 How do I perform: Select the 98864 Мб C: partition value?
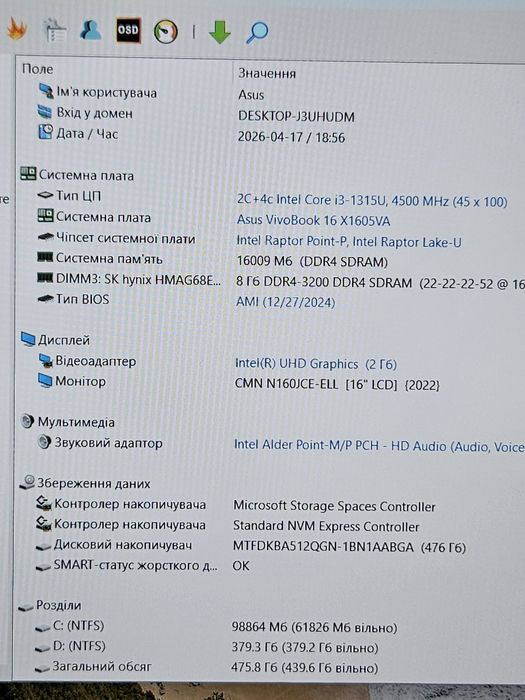pos(314,627)
